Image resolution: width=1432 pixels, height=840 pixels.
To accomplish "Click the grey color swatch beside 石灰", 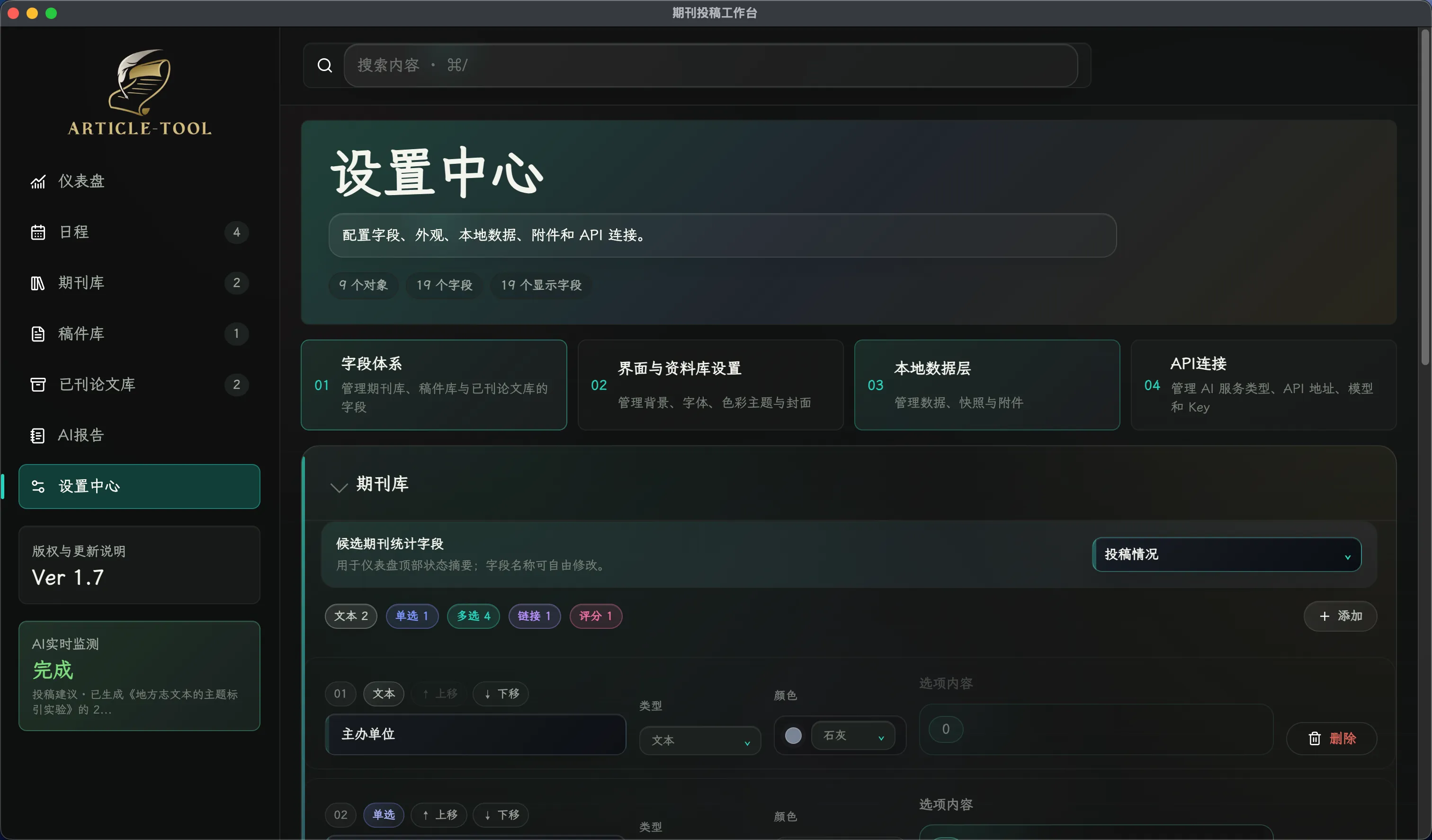I will [793, 735].
